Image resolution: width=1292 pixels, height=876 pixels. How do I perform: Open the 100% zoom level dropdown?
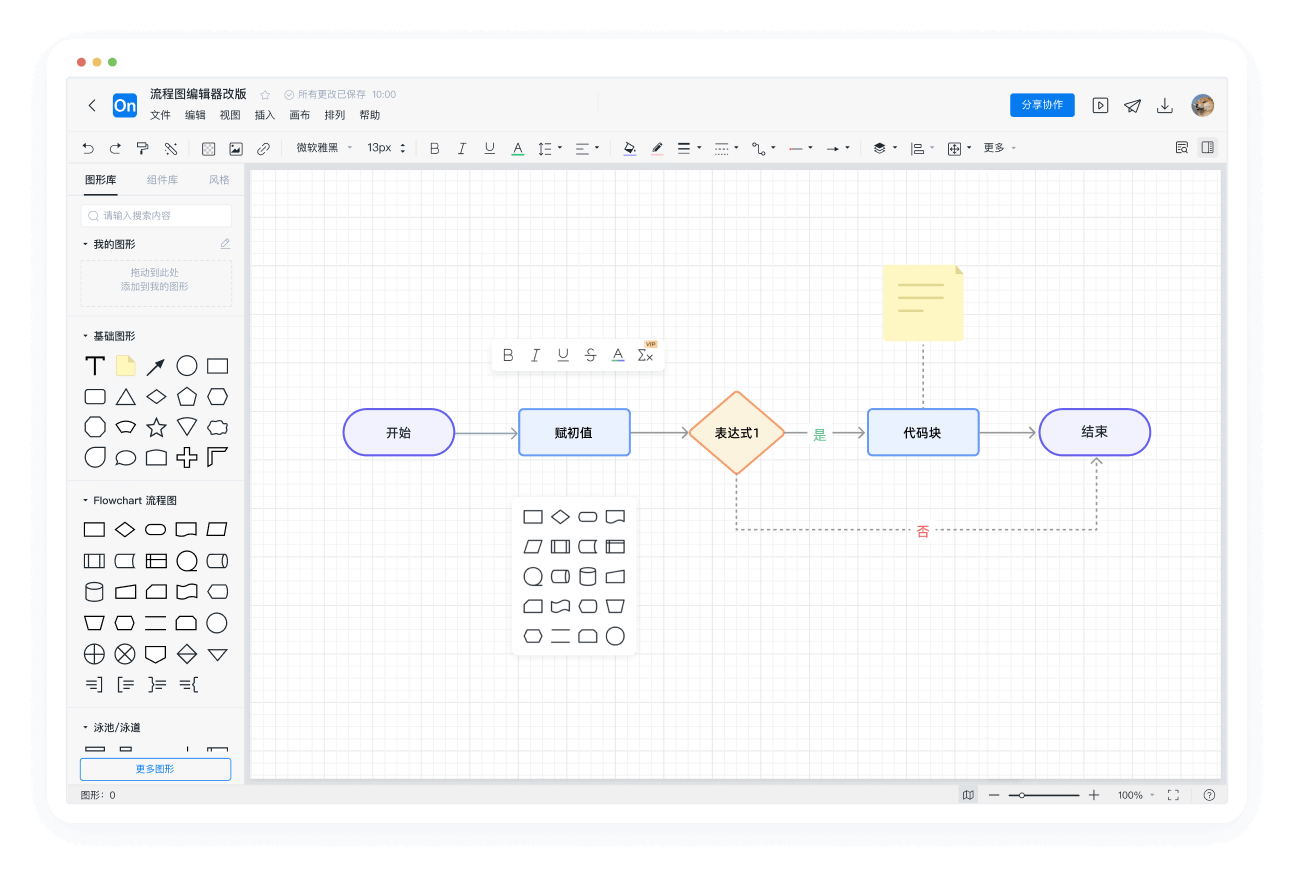pyautogui.click(x=1135, y=795)
